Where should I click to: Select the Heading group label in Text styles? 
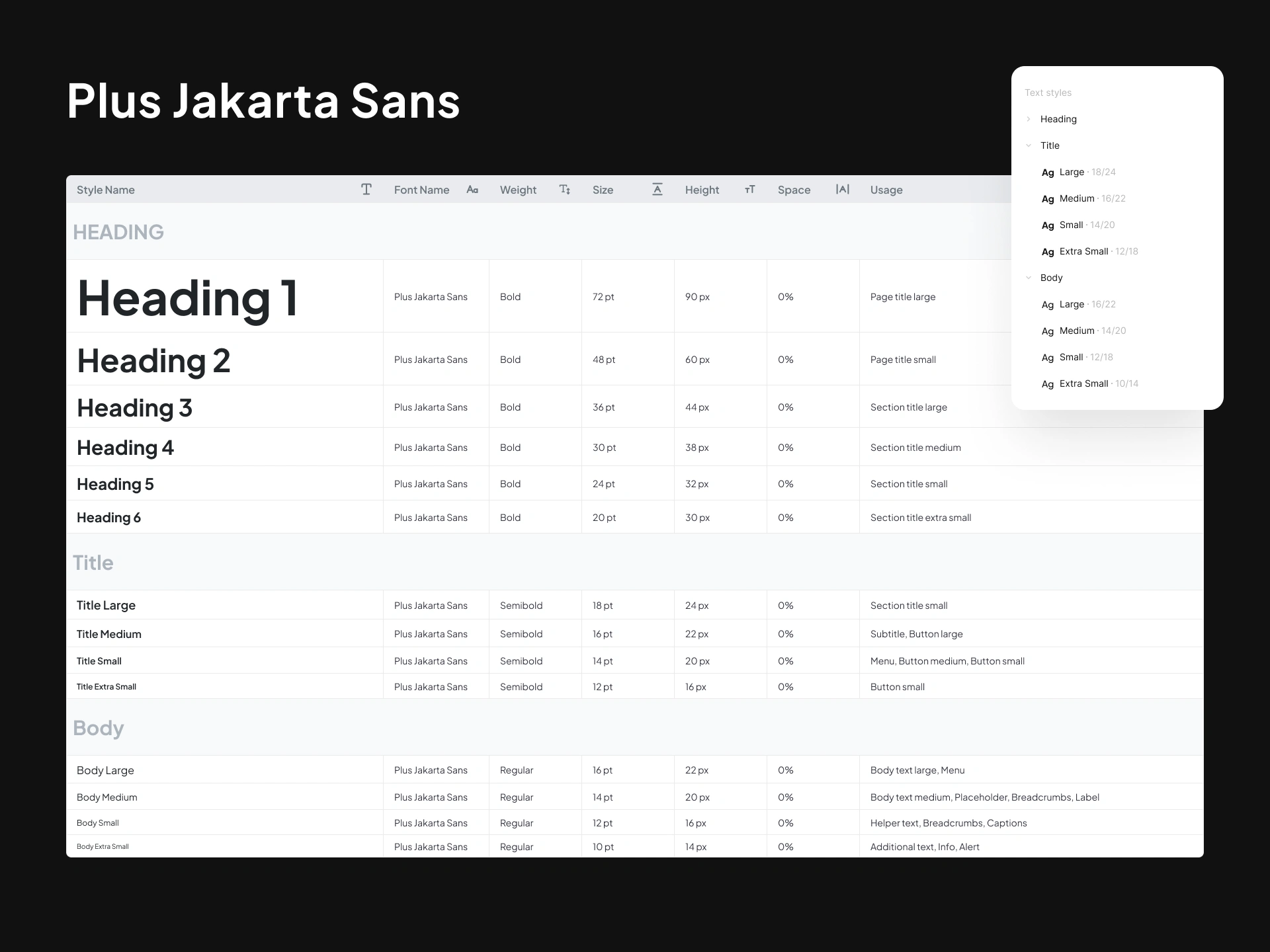tap(1058, 119)
